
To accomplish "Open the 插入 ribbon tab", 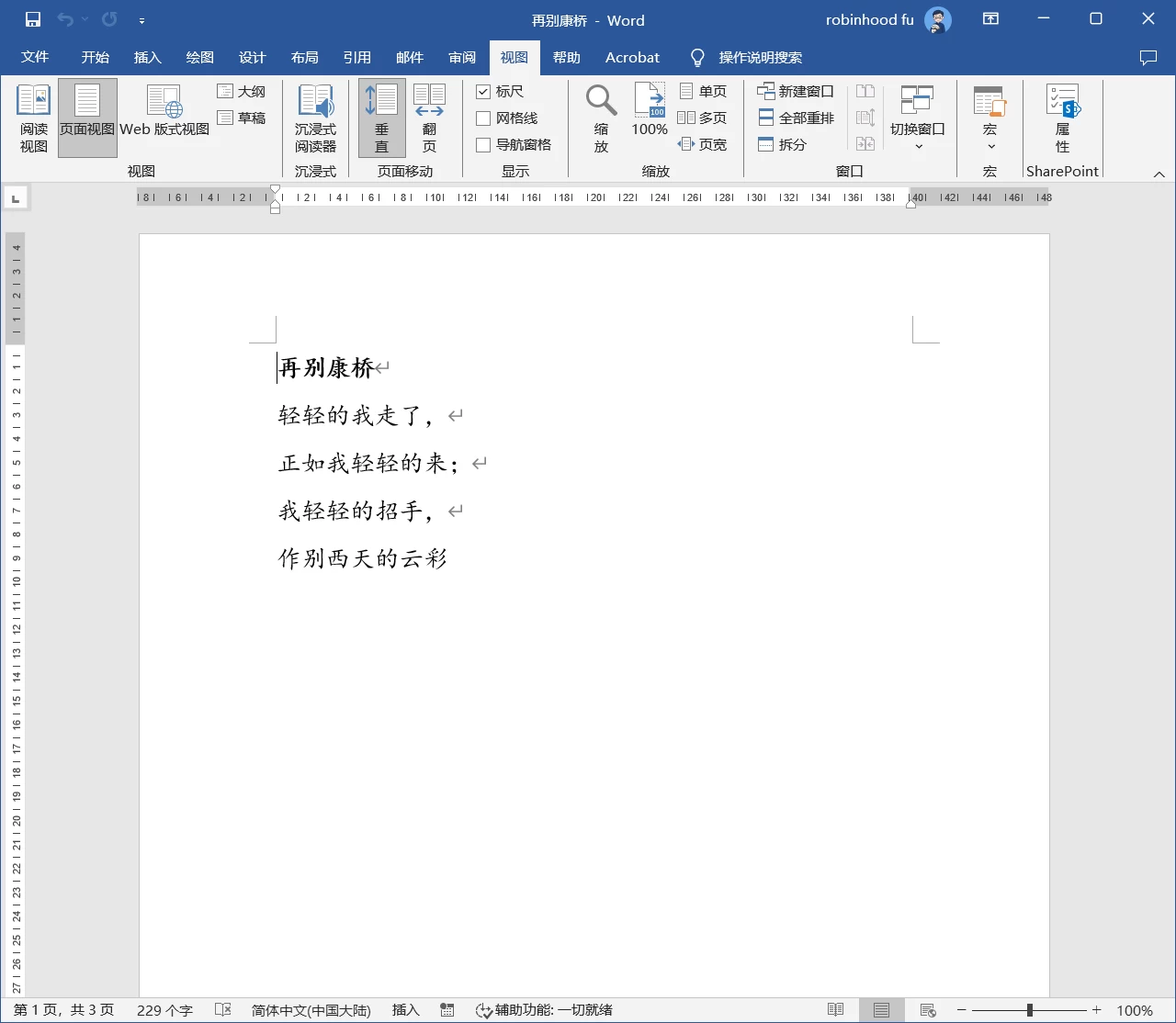I will 147,58.
